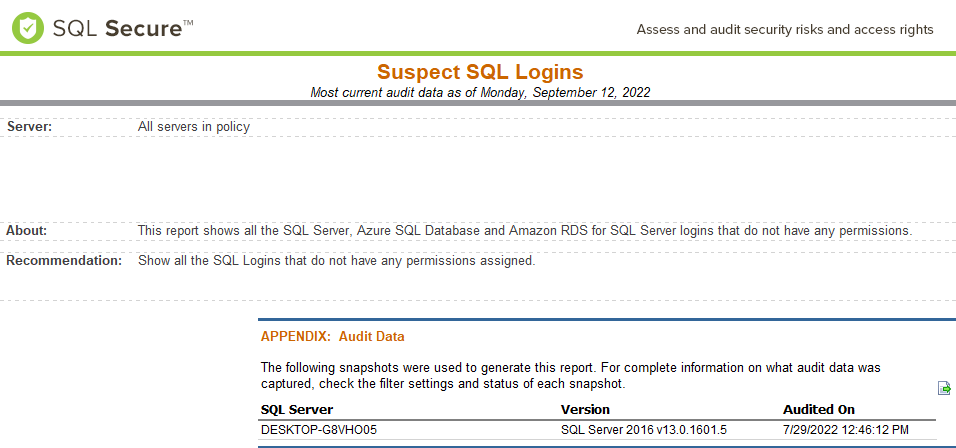Screen dimensions: 956x448
Task: Select the DESKTOP-G8VHO05 server entry
Action: coord(319,430)
